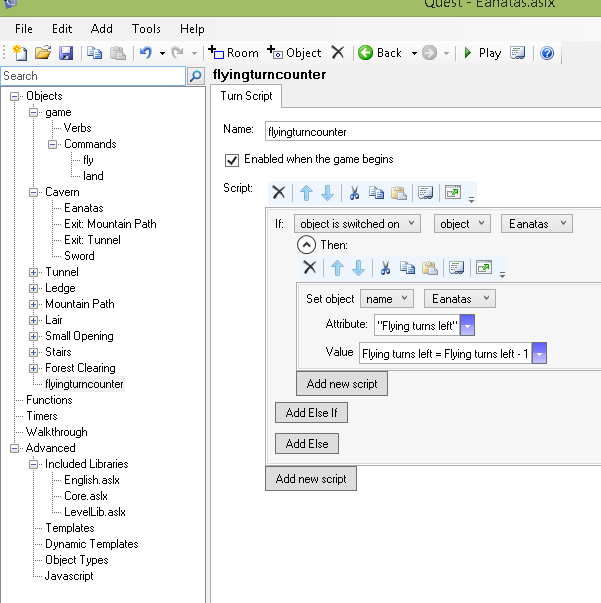
Task: Toggle Enabled when the game begins
Action: click(232, 159)
